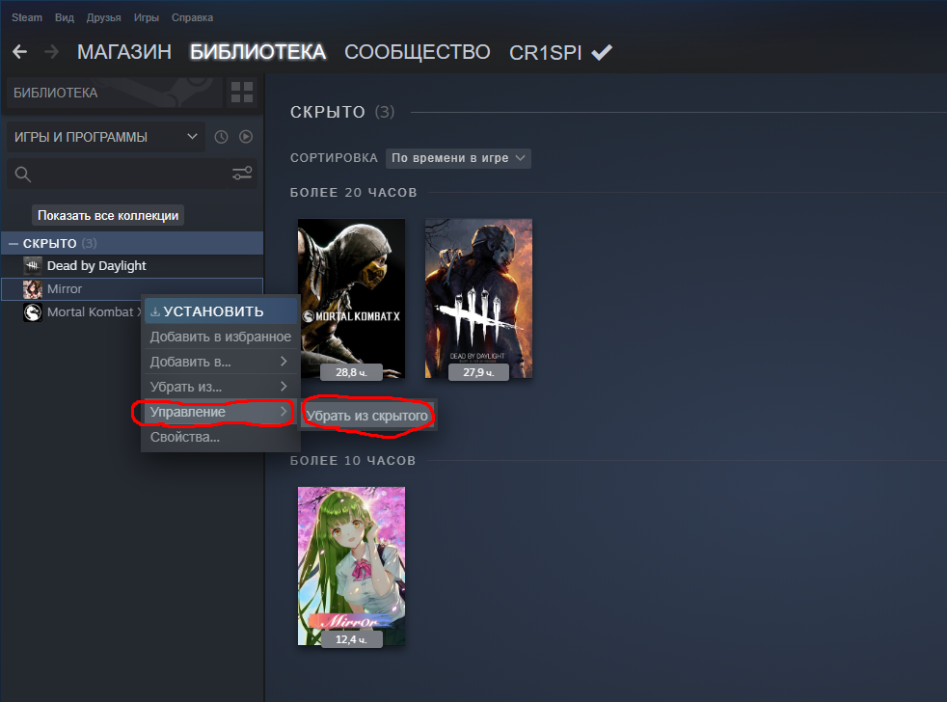Image resolution: width=947 pixels, height=702 pixels.
Task: Go to the СООБЩЕСТВО tab
Action: click(417, 52)
